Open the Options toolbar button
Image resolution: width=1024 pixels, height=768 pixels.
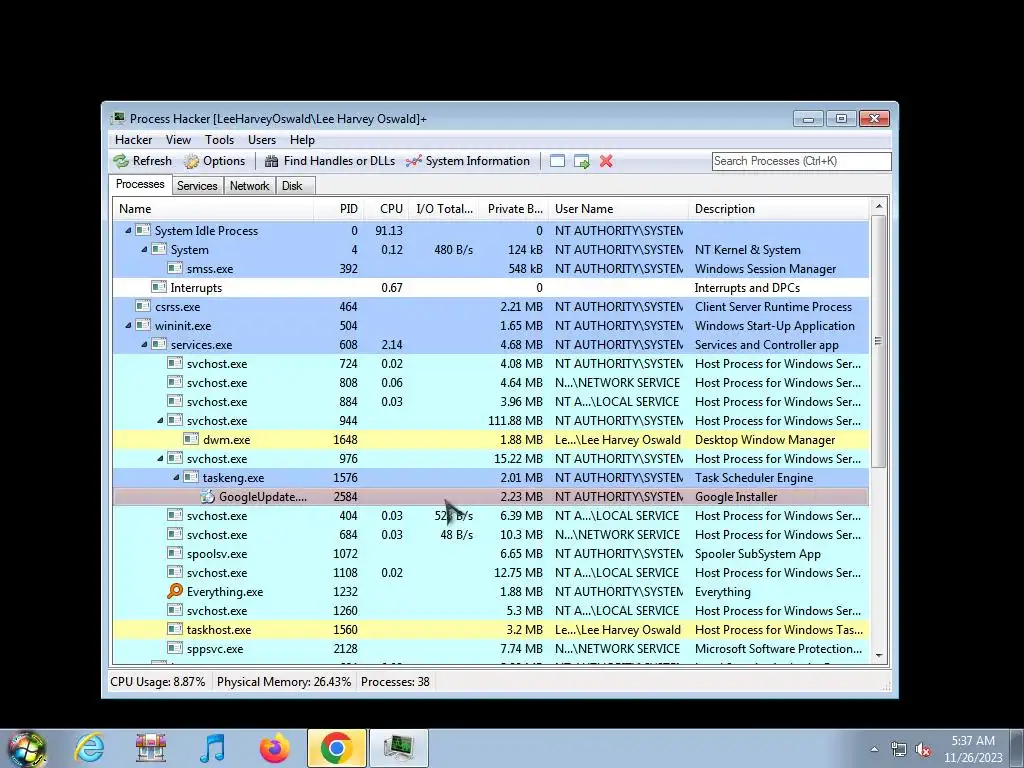point(214,161)
